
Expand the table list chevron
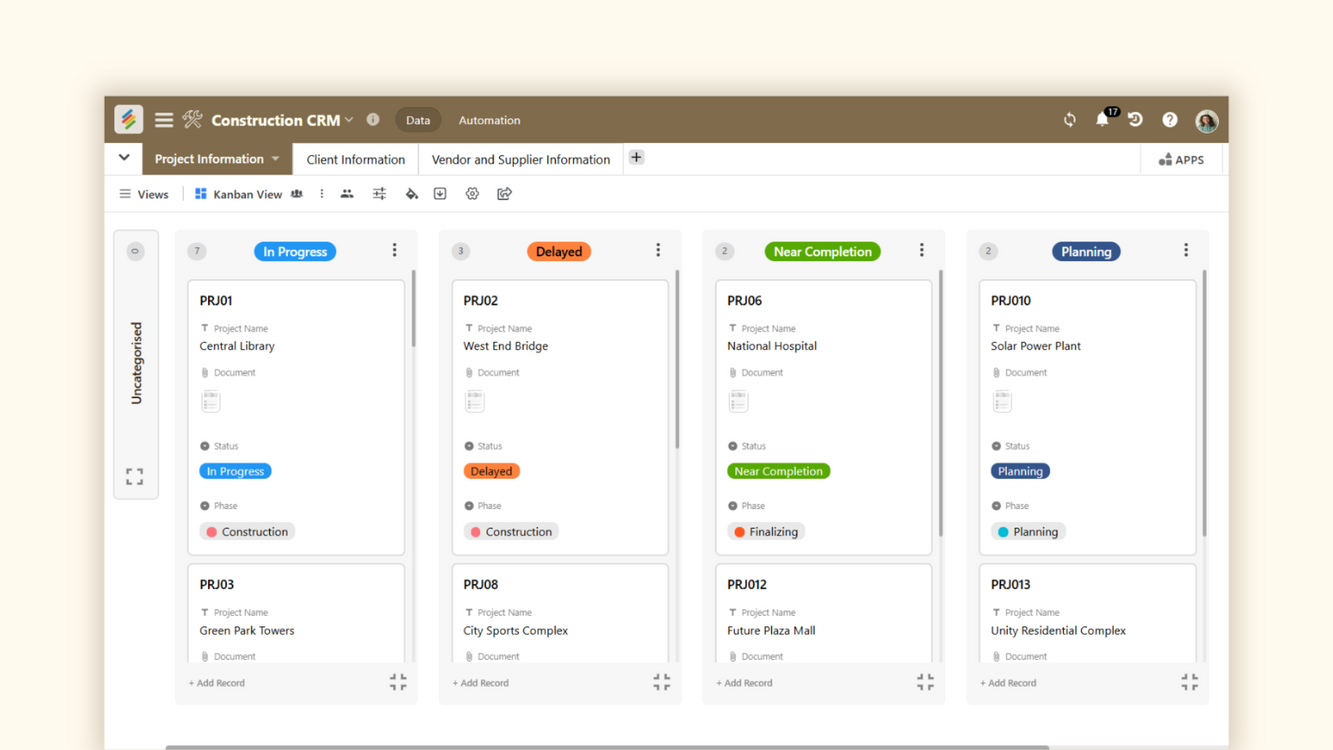click(124, 158)
